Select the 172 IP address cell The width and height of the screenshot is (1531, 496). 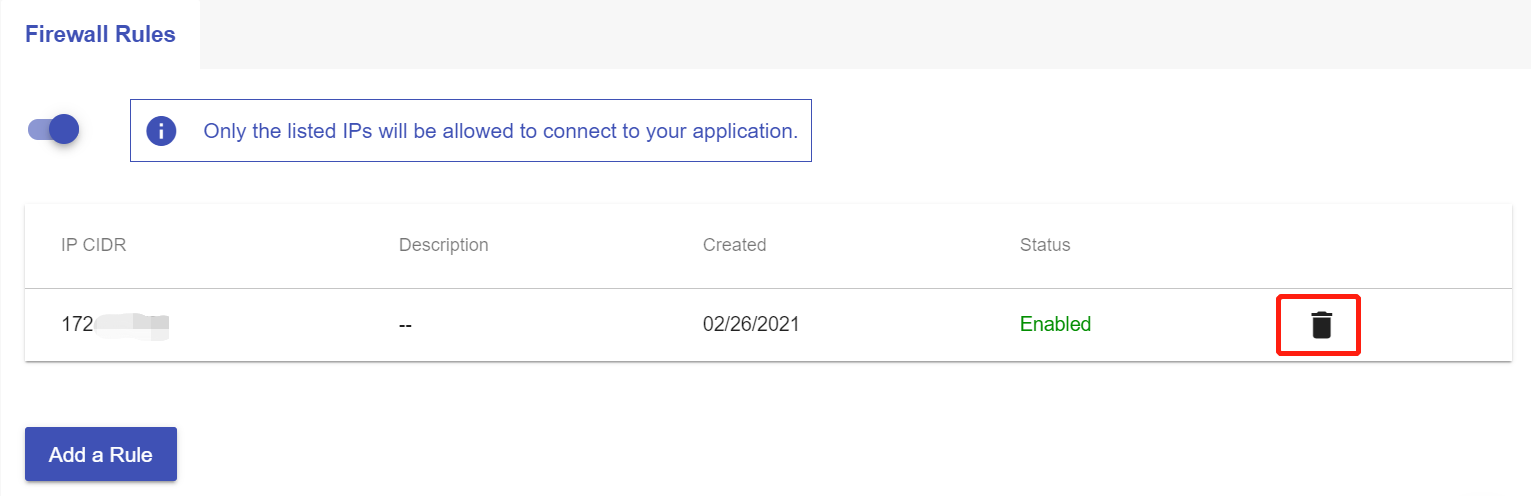click(x=77, y=324)
